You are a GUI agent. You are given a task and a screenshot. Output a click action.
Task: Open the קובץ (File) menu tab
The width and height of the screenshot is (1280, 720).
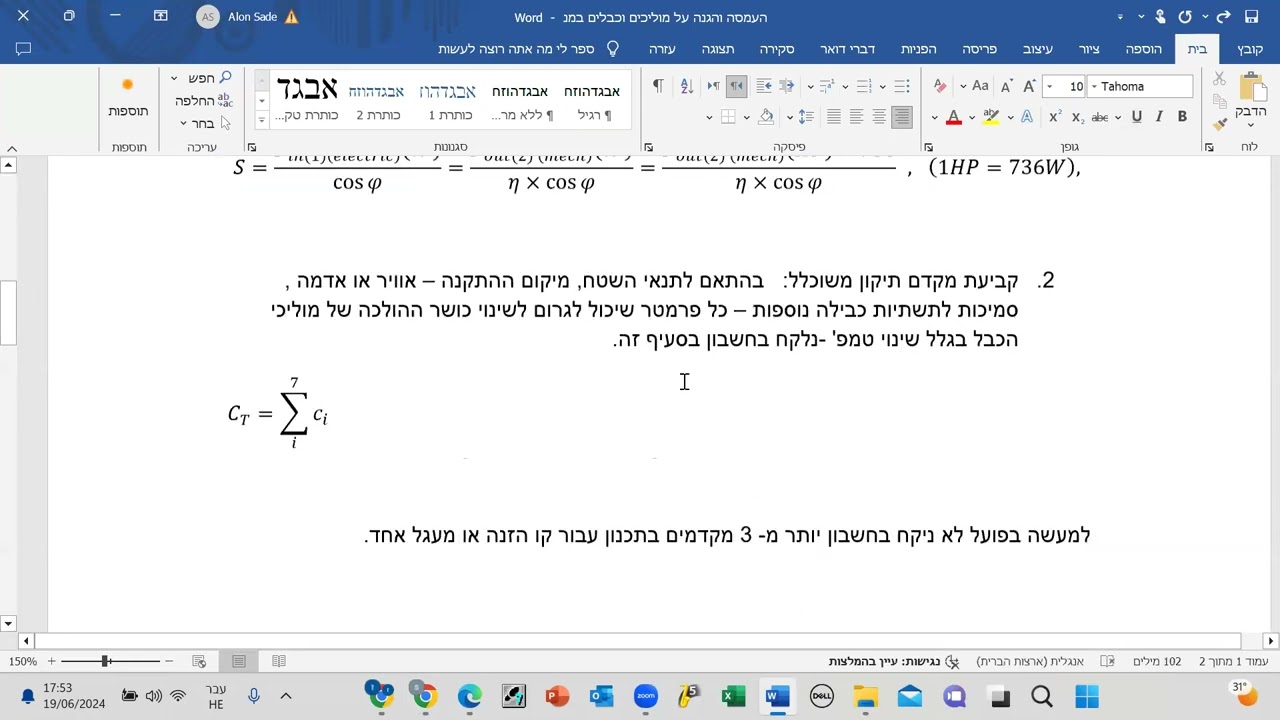point(1250,49)
